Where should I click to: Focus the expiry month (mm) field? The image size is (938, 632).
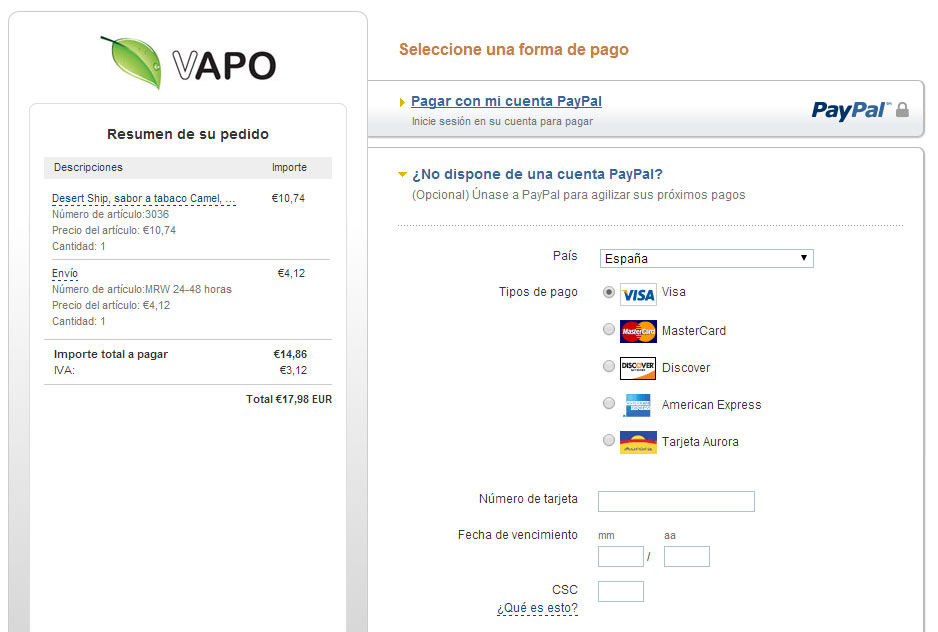(x=620, y=557)
